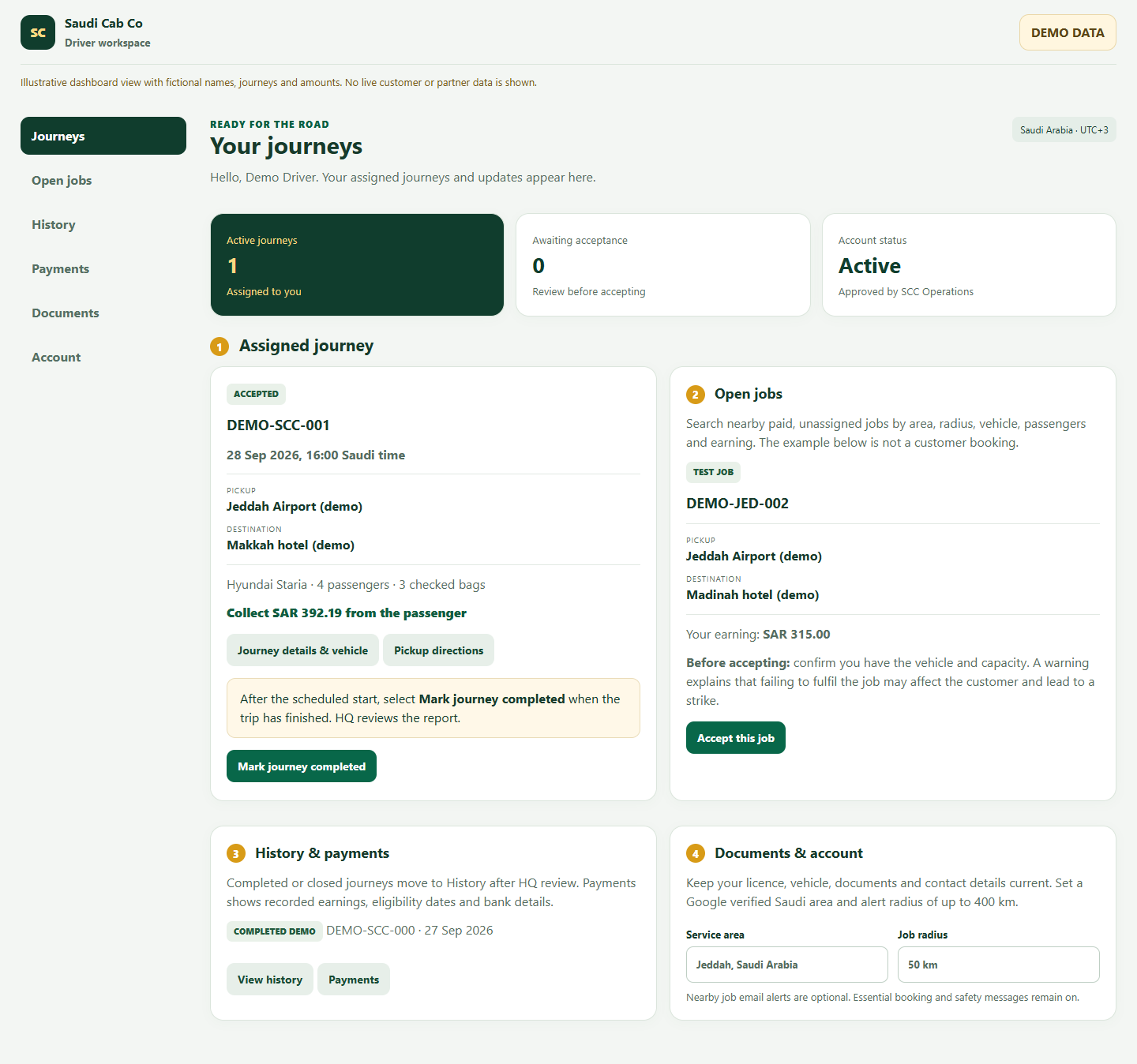Click DEMO-SCC-000 · 27 Sep 2026 entry

(x=410, y=931)
